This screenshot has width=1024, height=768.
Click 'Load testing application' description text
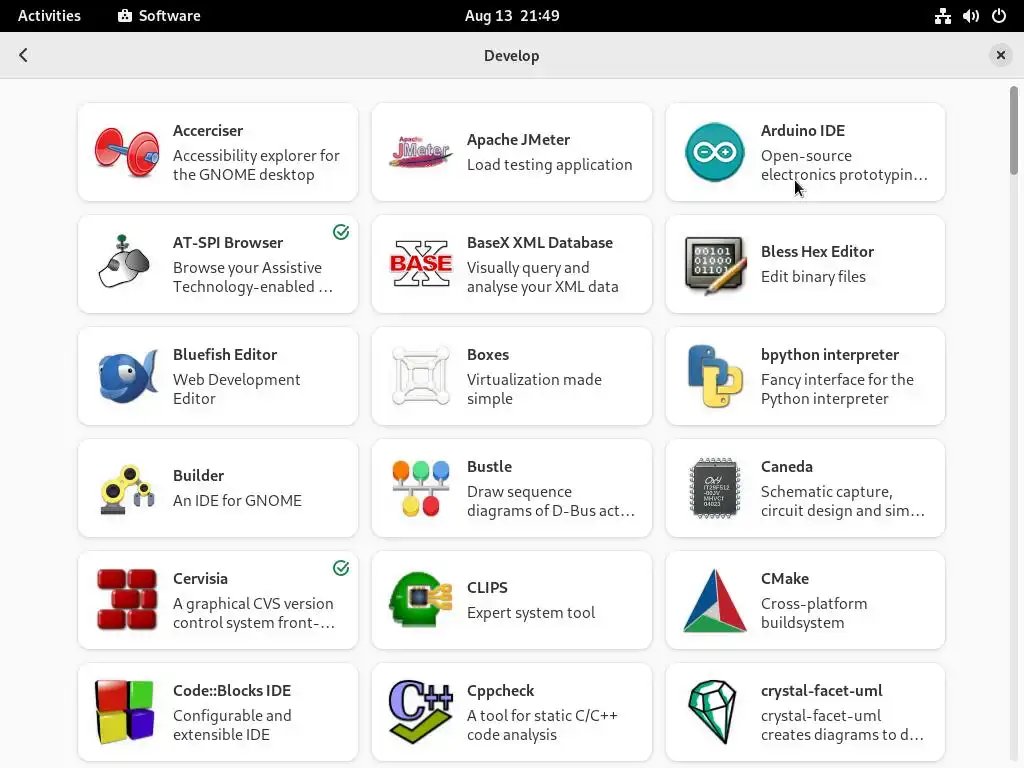549,165
